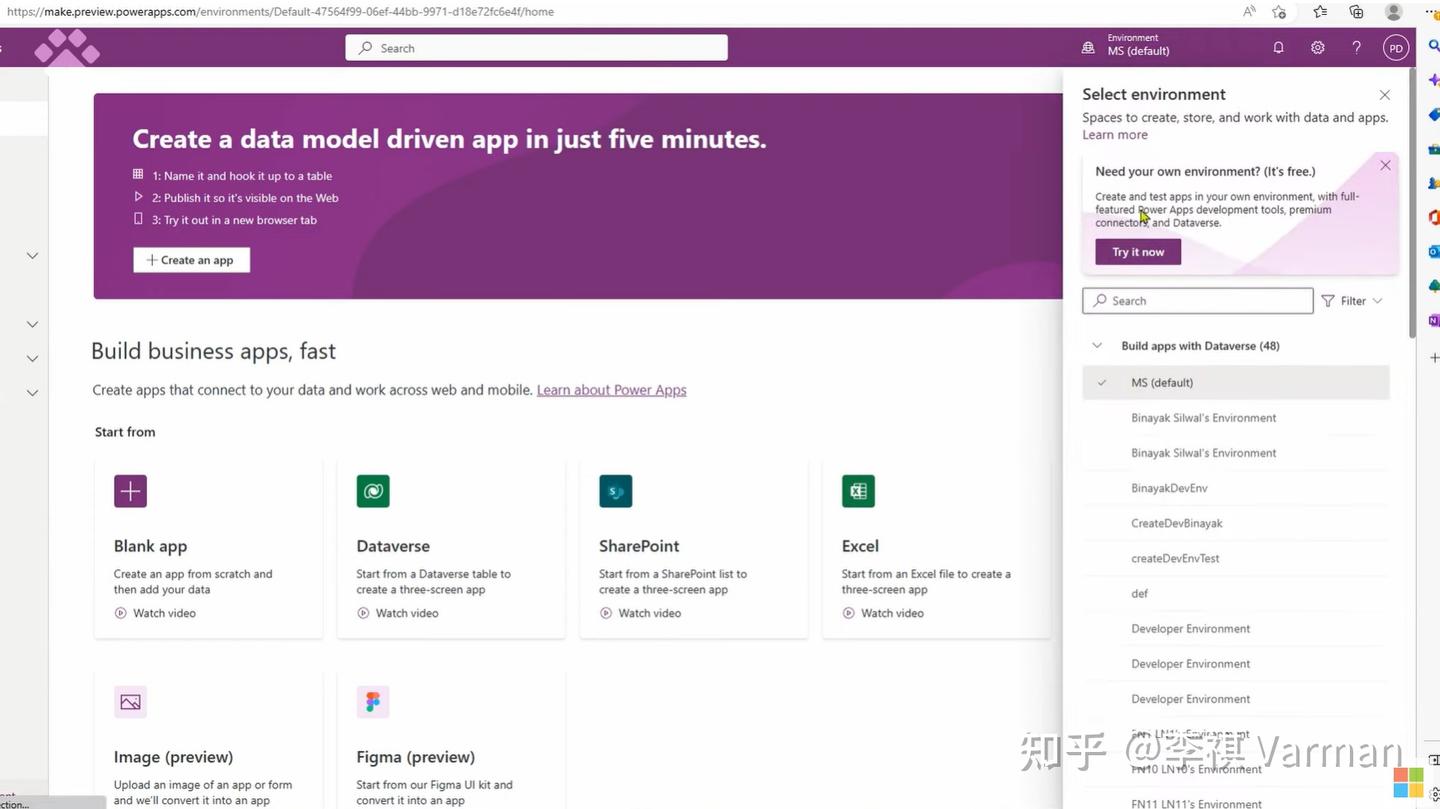This screenshot has width=1440, height=809.
Task: Click the Excel card icon
Action: pyautogui.click(x=858, y=491)
